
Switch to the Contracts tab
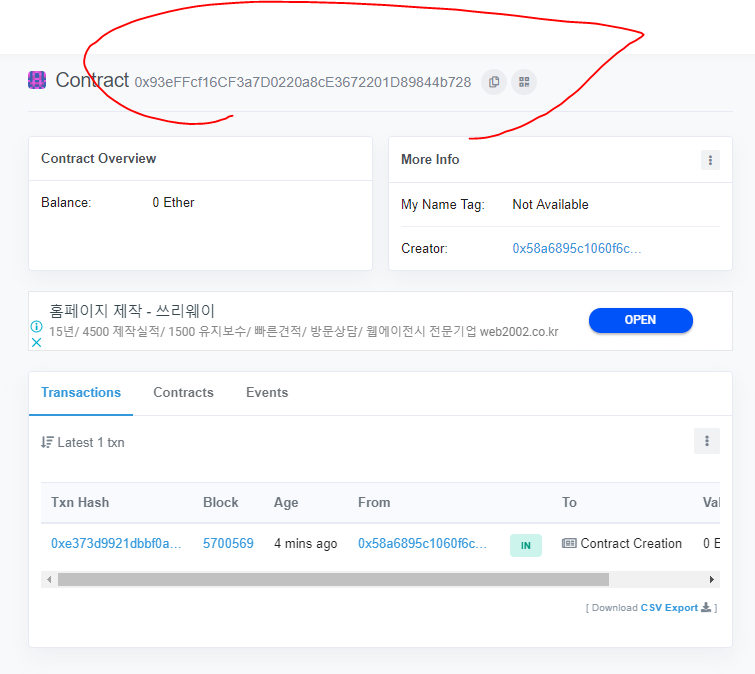pos(183,392)
